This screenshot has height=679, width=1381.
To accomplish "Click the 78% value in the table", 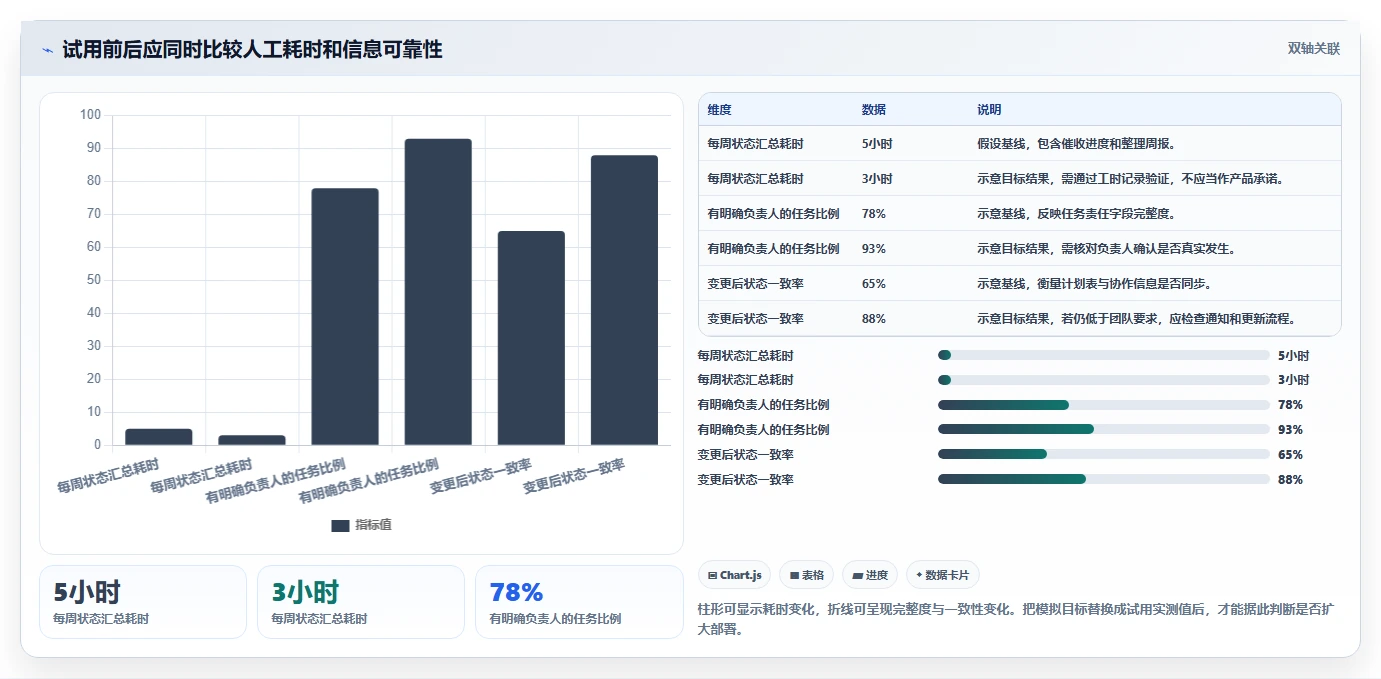I will [873, 214].
